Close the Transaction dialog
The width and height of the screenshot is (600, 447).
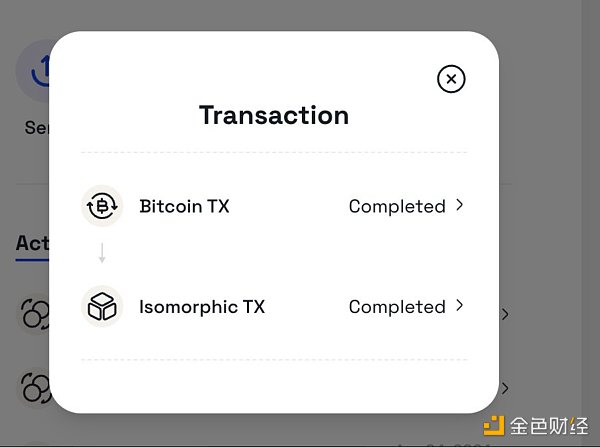pos(451,79)
